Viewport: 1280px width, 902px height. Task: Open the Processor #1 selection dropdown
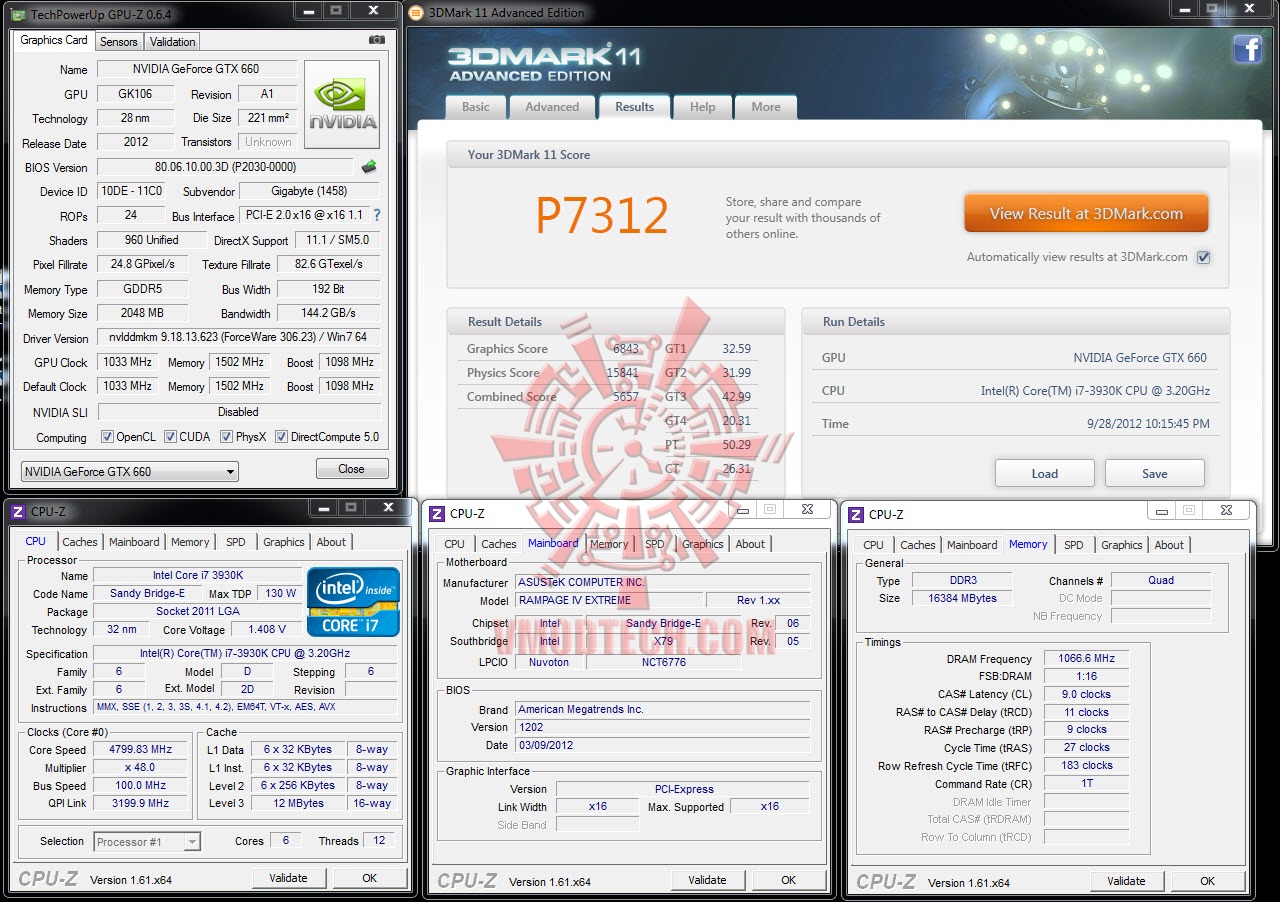(x=147, y=842)
